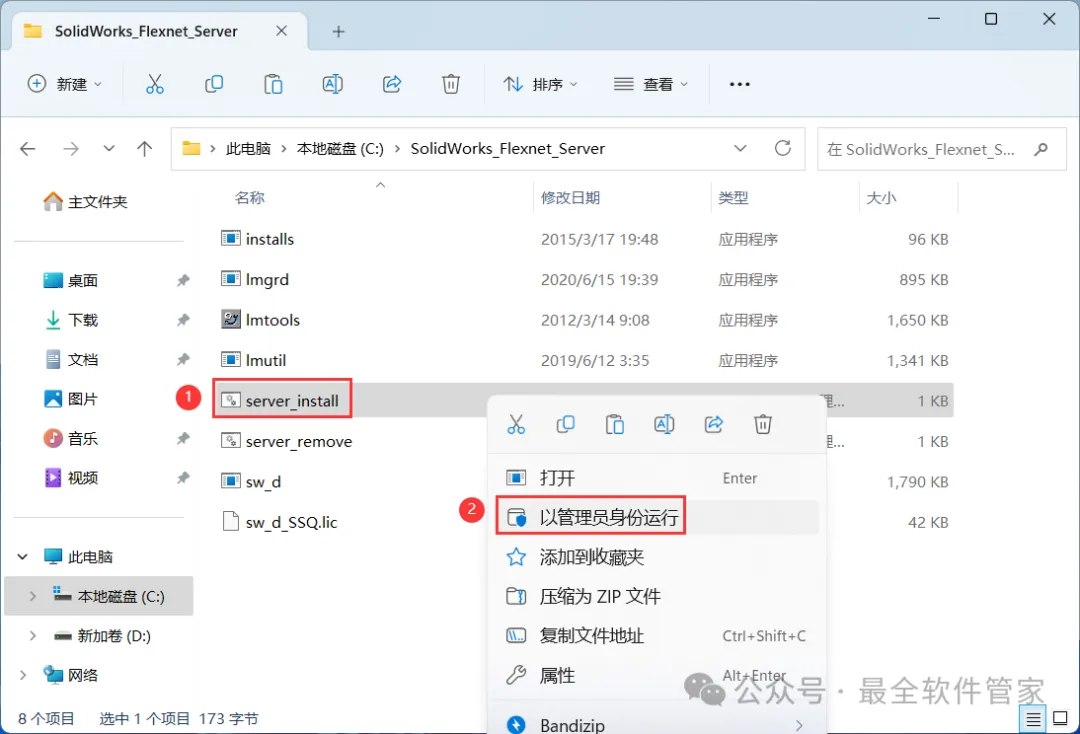
Task: Sort by Date modified (修改日期) column header
Action: (570, 198)
